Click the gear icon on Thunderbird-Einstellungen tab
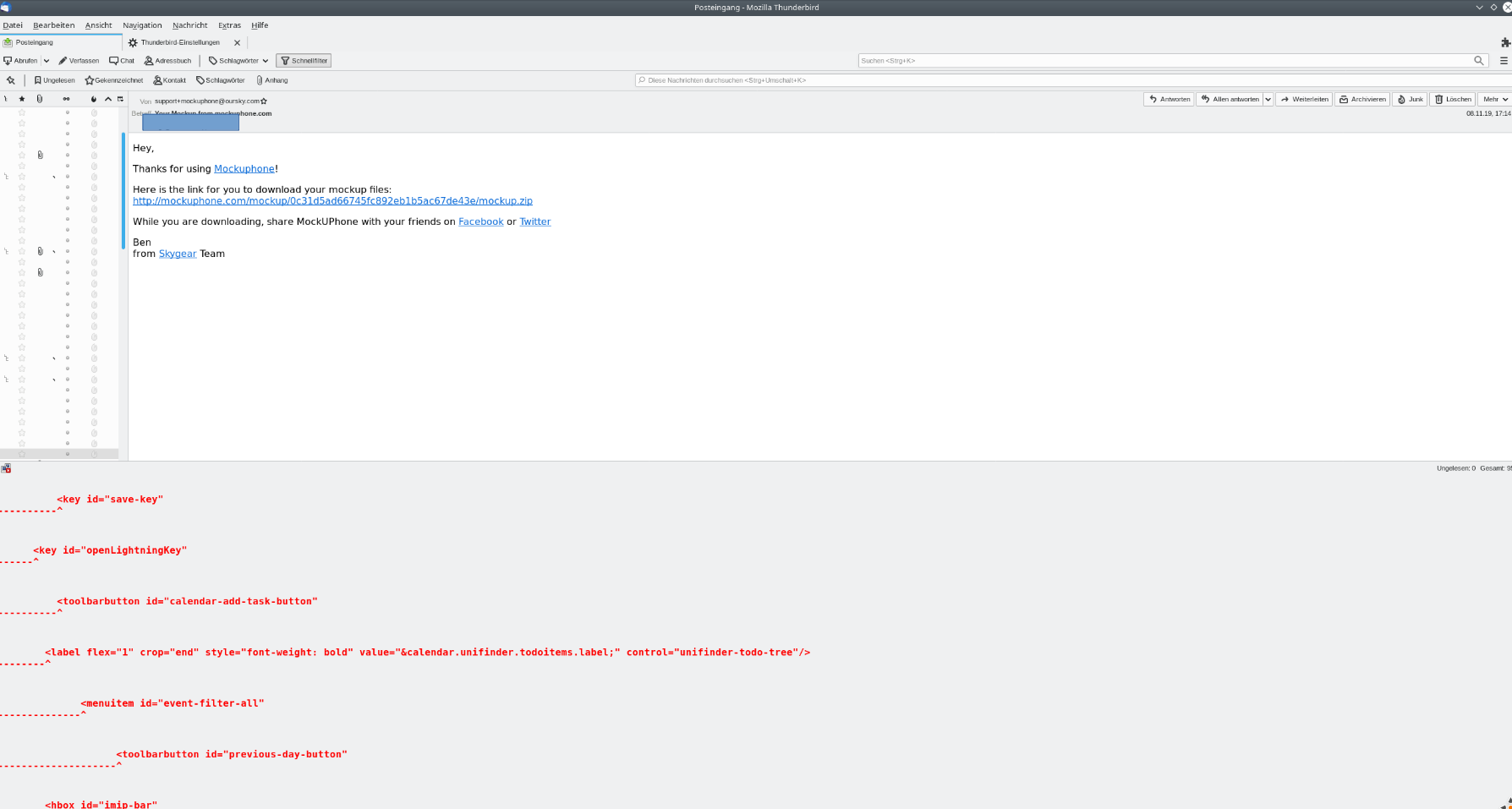Viewport: 1512px width, 809px height. 133,42
